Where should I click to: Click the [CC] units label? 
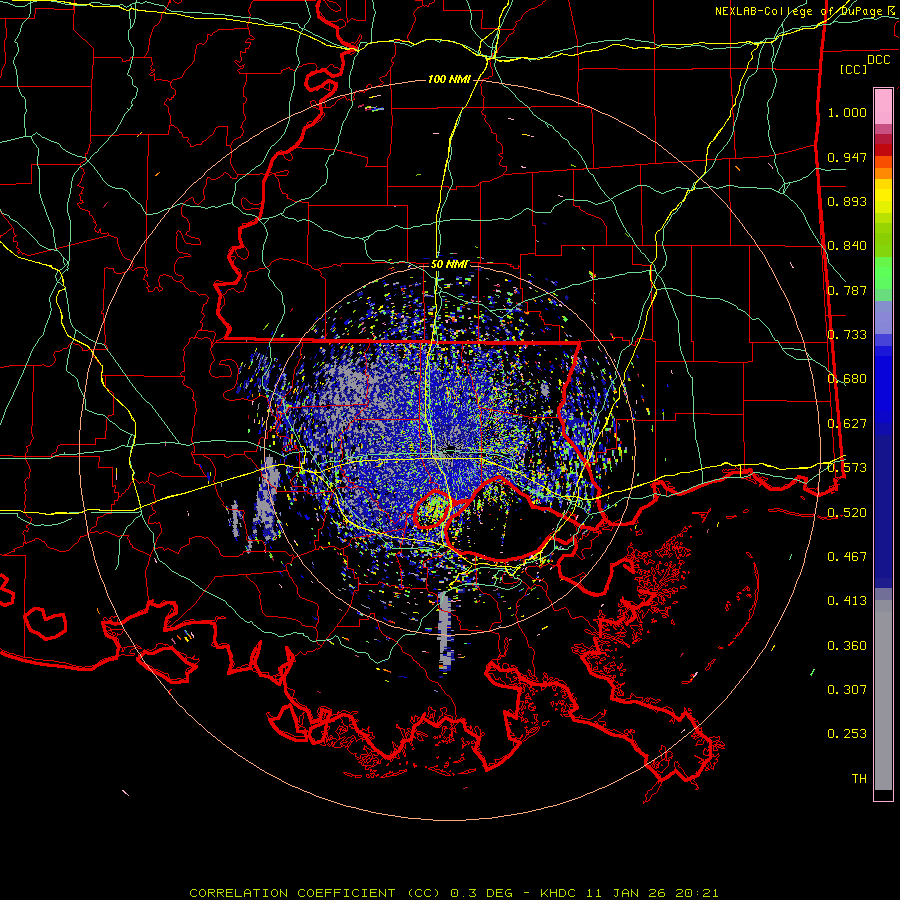tap(854, 69)
